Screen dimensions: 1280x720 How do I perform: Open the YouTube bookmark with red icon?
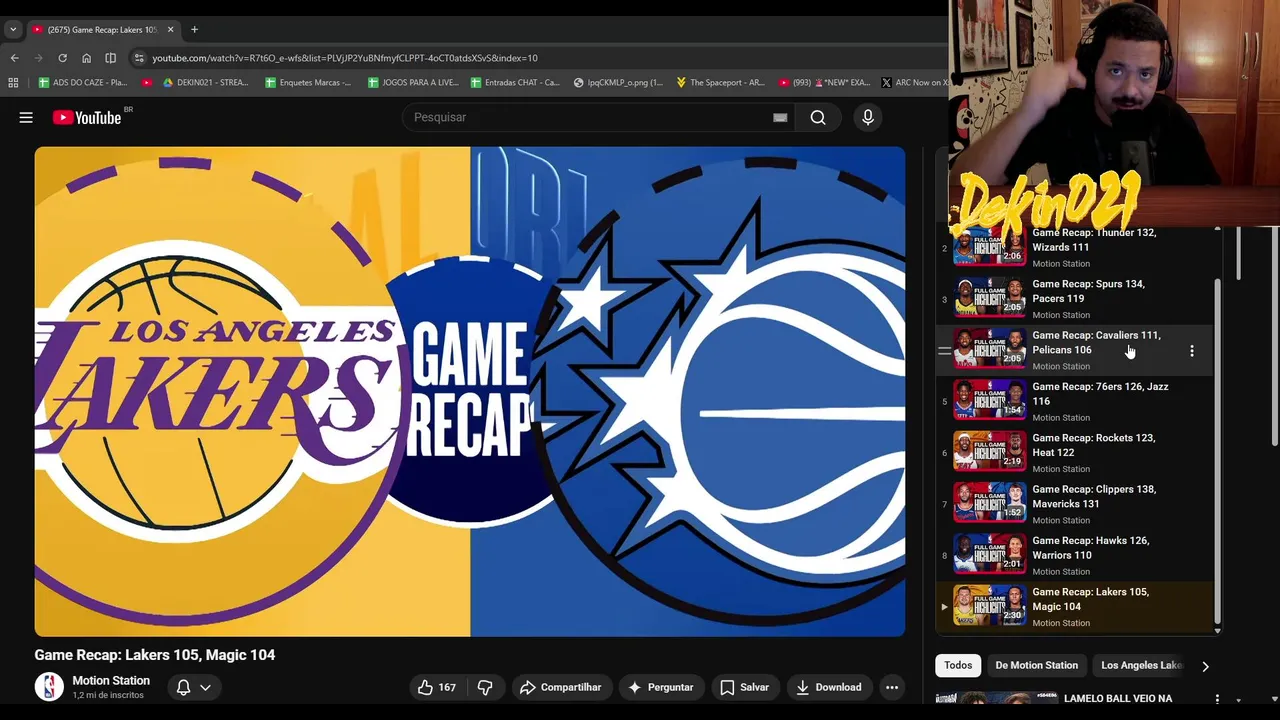(x=147, y=83)
